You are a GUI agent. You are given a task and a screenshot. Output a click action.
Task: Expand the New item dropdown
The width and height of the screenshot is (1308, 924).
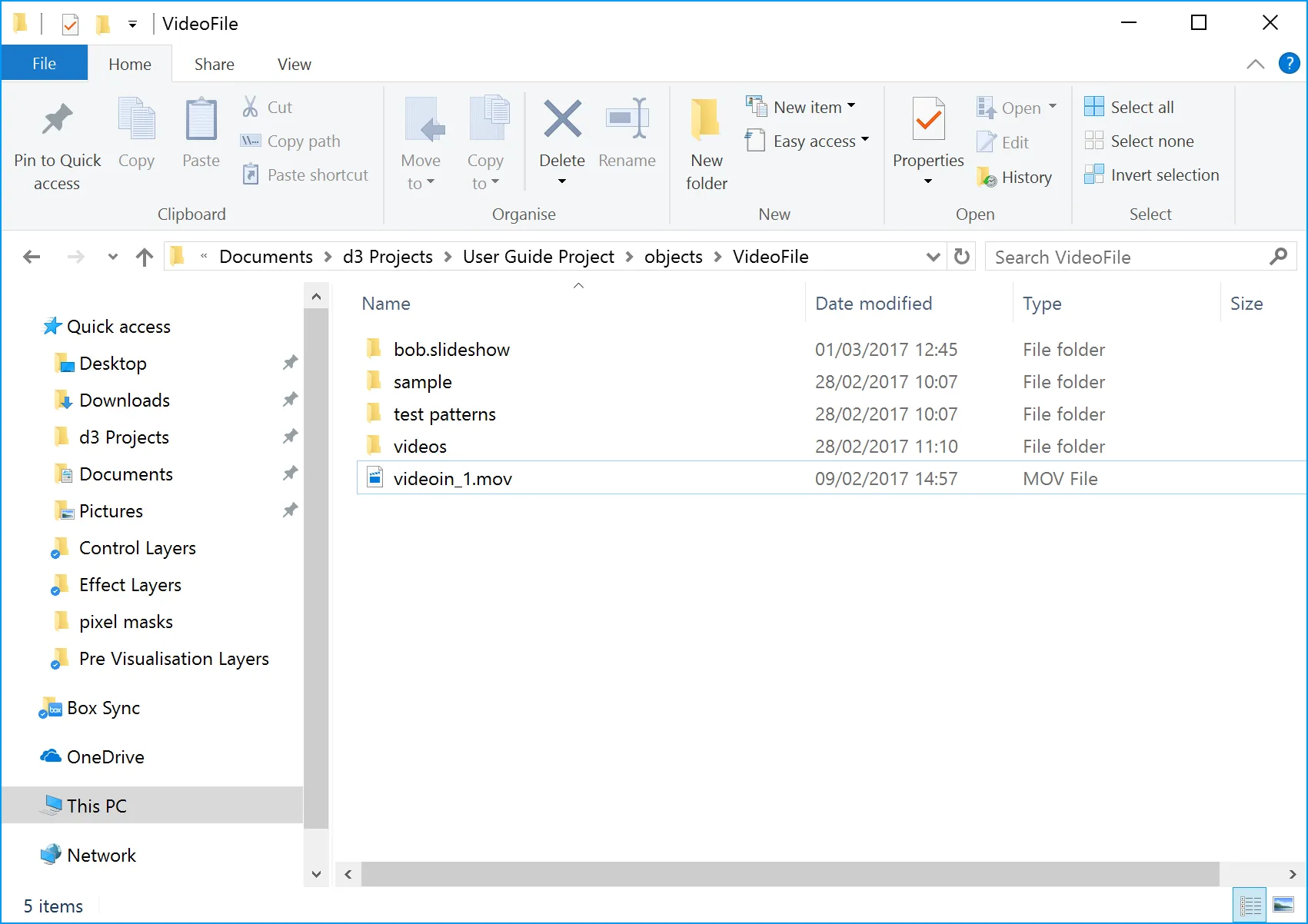click(850, 106)
